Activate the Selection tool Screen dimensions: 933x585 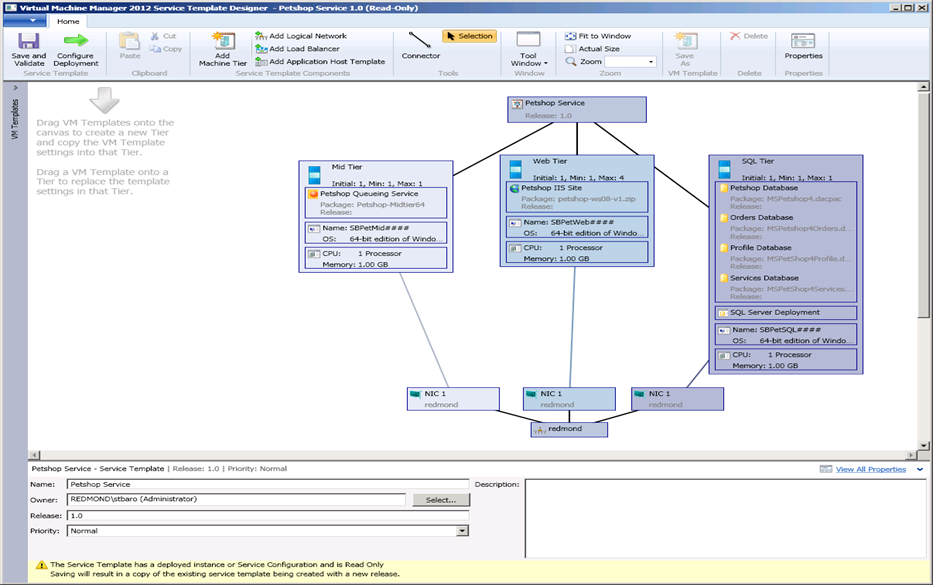pos(469,36)
